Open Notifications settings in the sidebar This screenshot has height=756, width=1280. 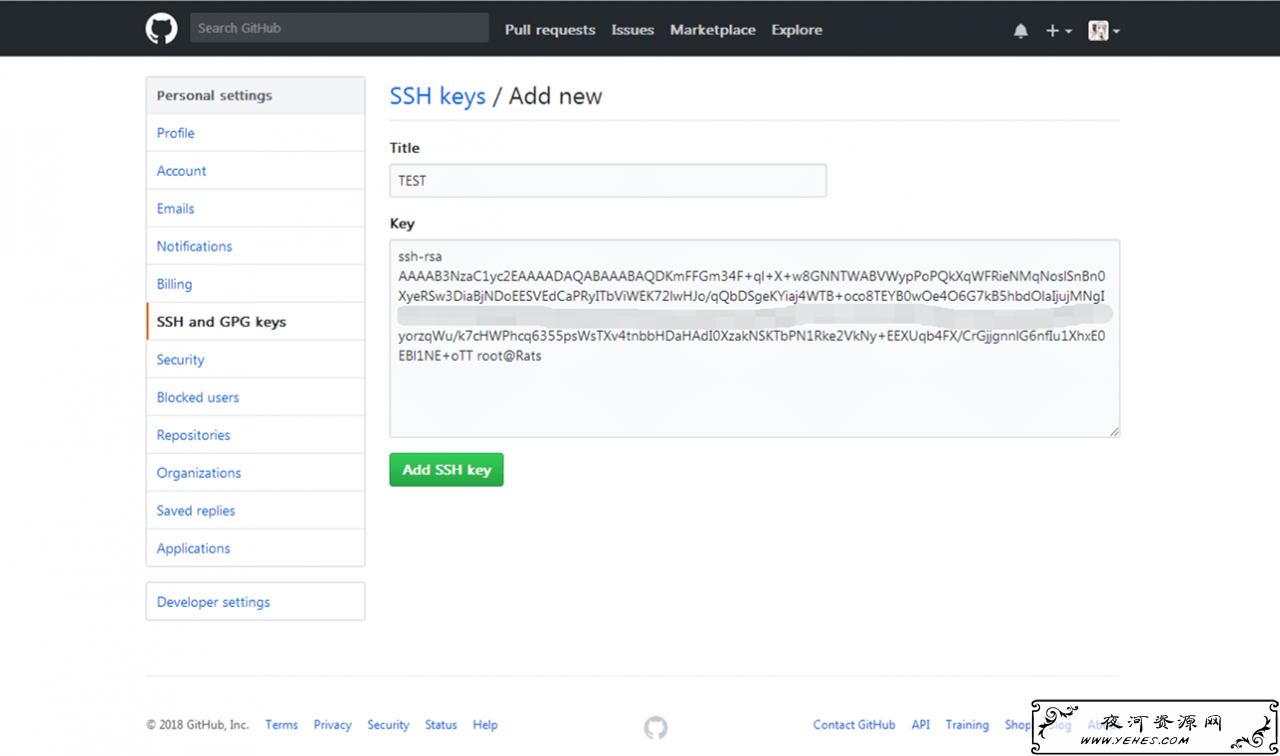(255, 246)
